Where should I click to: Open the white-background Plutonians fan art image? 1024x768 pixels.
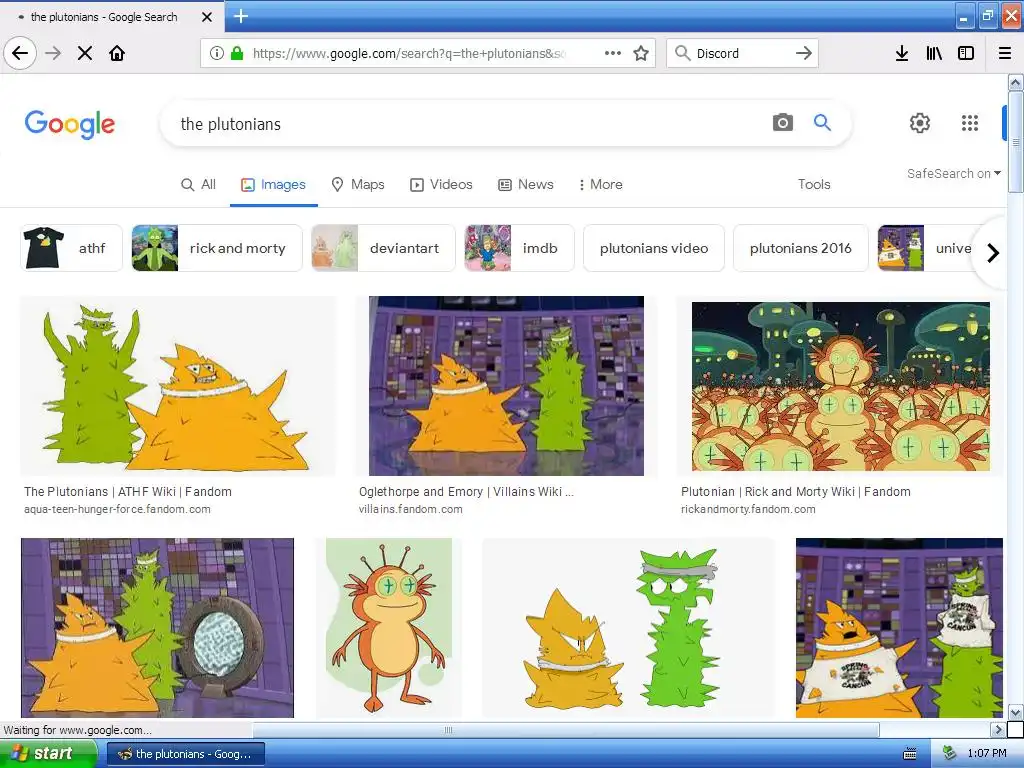628,628
